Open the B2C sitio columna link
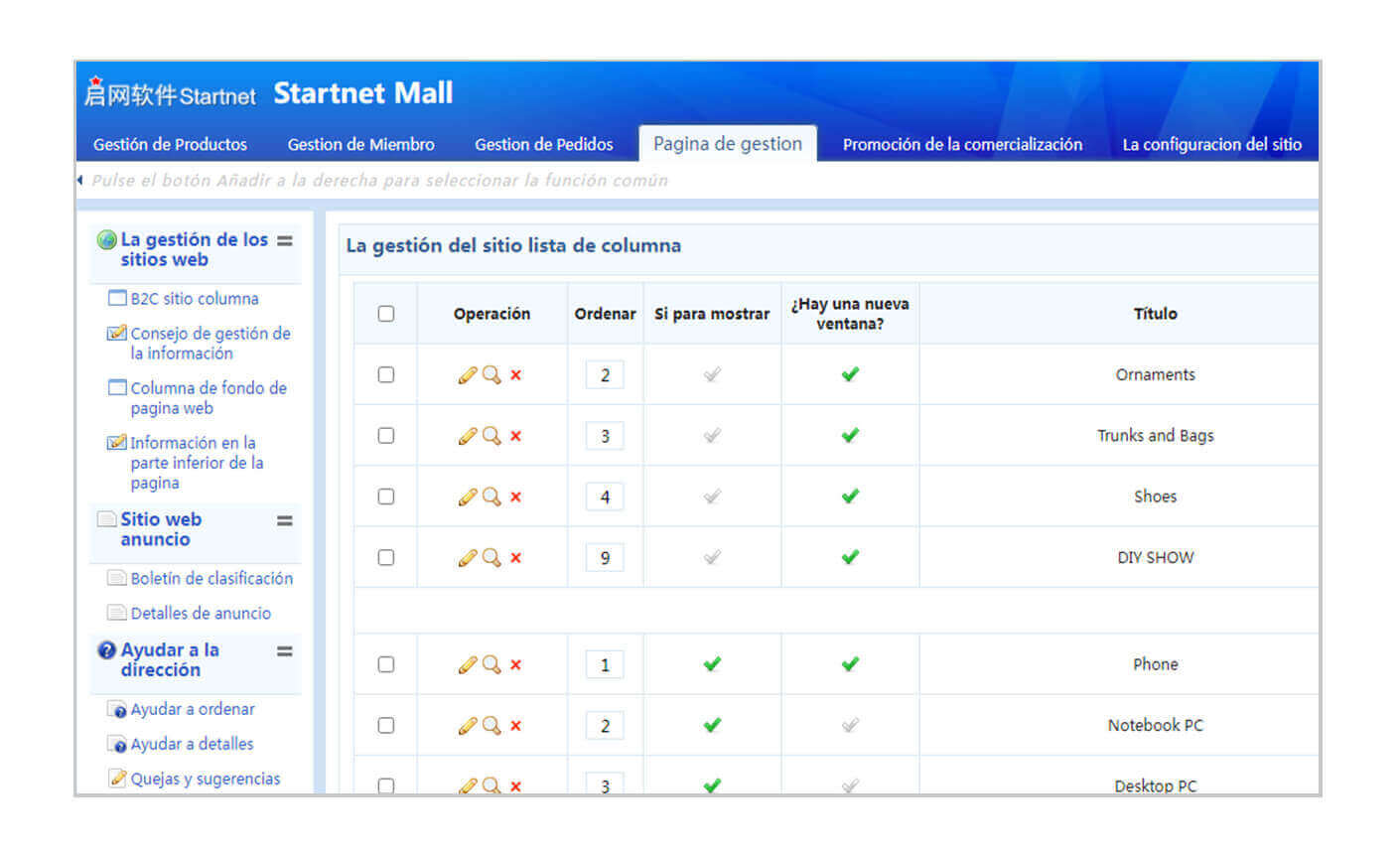The width and height of the screenshot is (1400, 854). click(x=194, y=299)
